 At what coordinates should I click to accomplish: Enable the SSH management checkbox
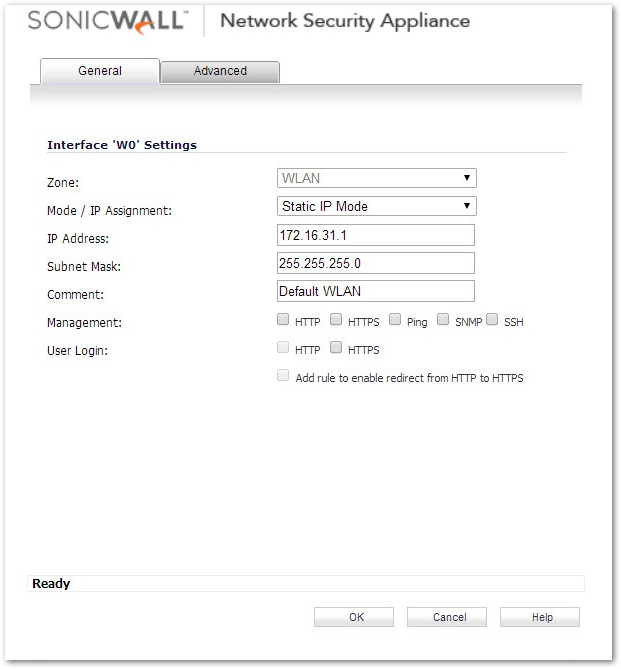pyautogui.click(x=492, y=320)
